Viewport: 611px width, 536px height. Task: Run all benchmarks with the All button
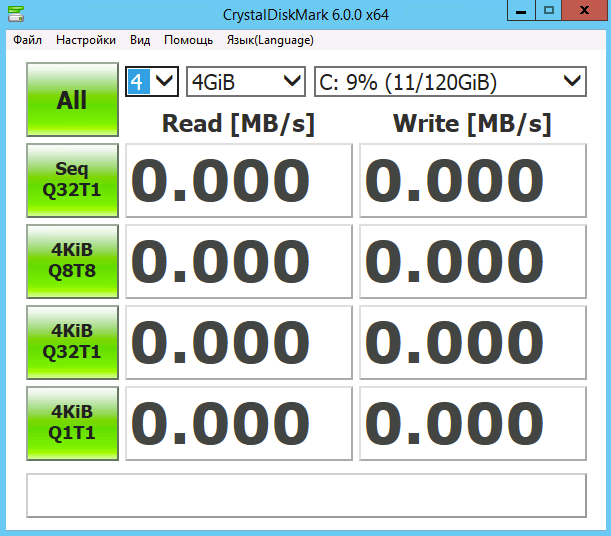coord(72,100)
